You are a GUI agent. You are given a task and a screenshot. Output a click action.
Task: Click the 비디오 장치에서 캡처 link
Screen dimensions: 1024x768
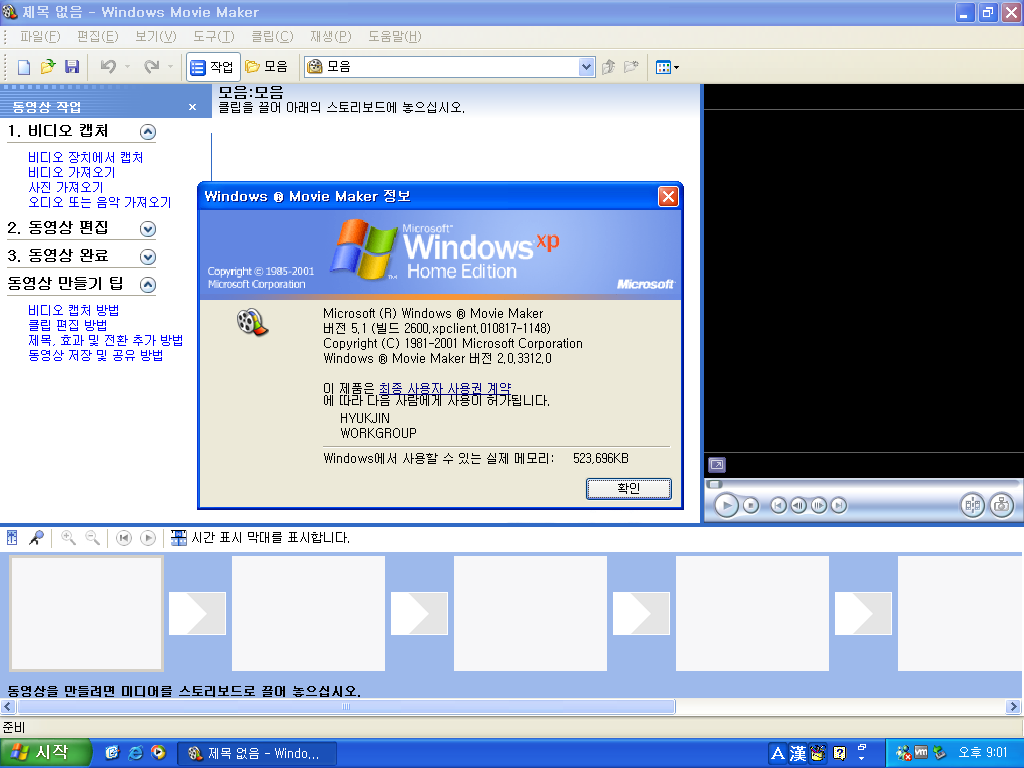(x=86, y=157)
